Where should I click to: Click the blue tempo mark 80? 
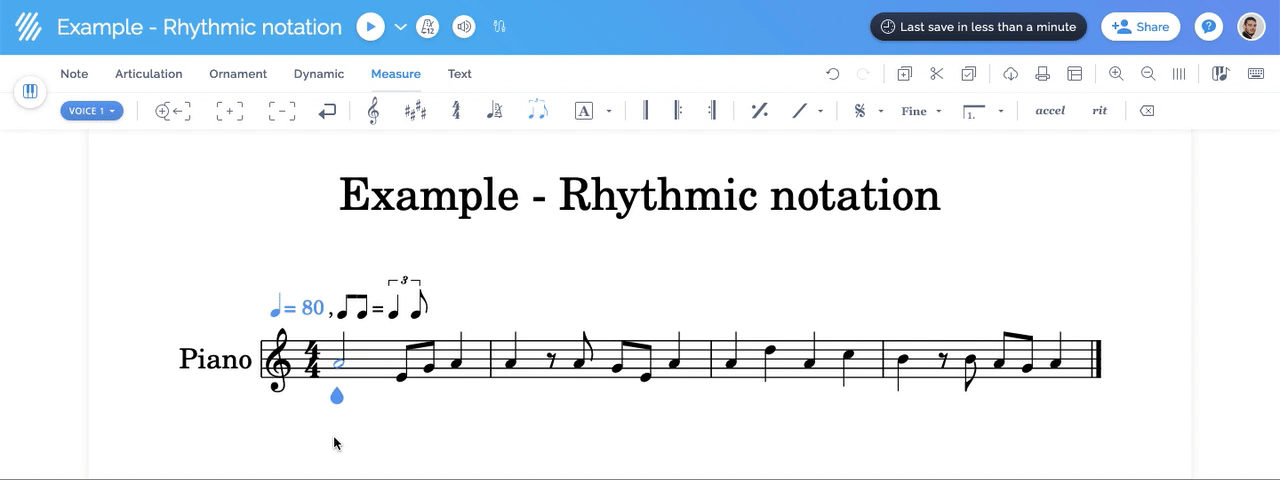(x=298, y=306)
